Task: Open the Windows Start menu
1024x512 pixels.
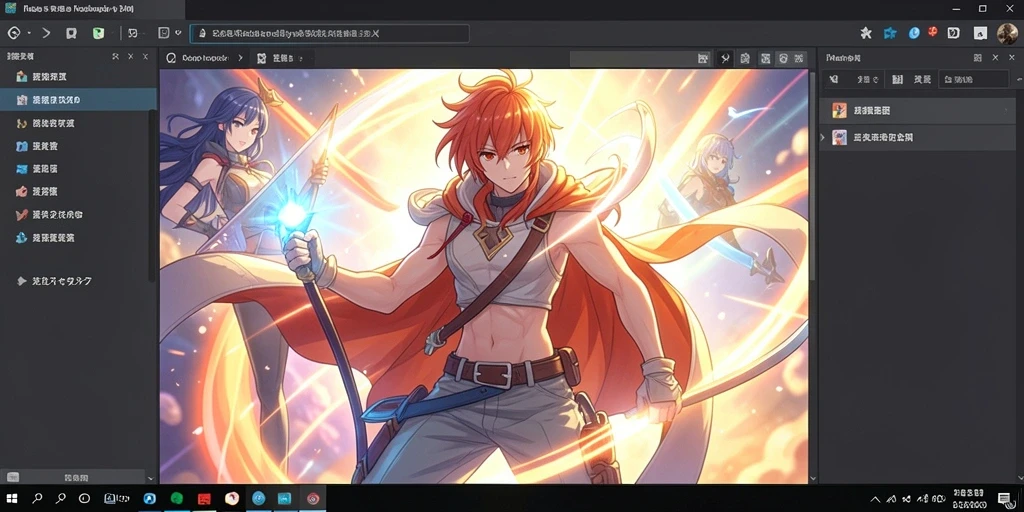Action: click(x=12, y=499)
